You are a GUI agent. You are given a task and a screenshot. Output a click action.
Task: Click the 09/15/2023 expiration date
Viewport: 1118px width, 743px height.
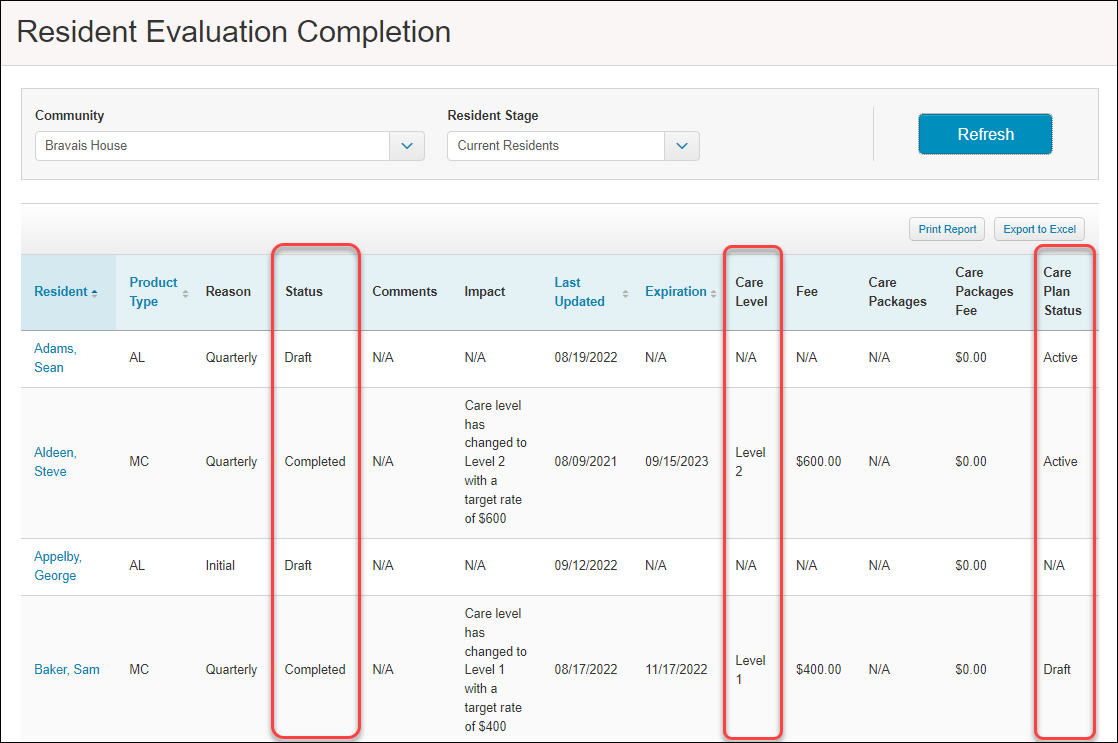click(x=677, y=461)
